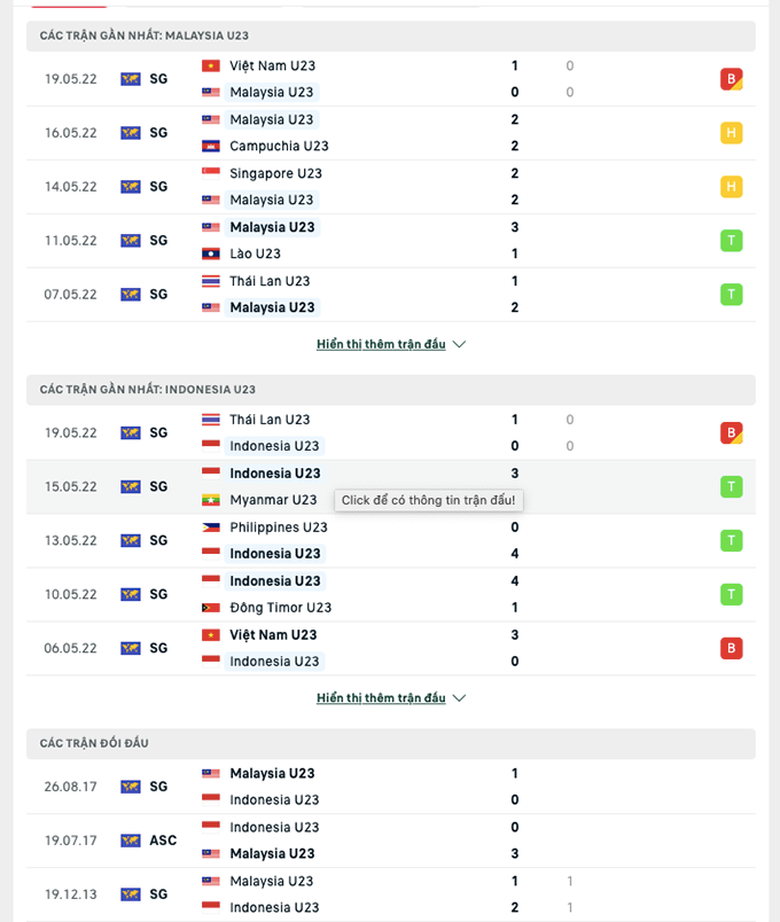
Task: Click 'Hiển thị thêm trận đấu' under Malaysia section
Action: pyautogui.click(x=381, y=344)
